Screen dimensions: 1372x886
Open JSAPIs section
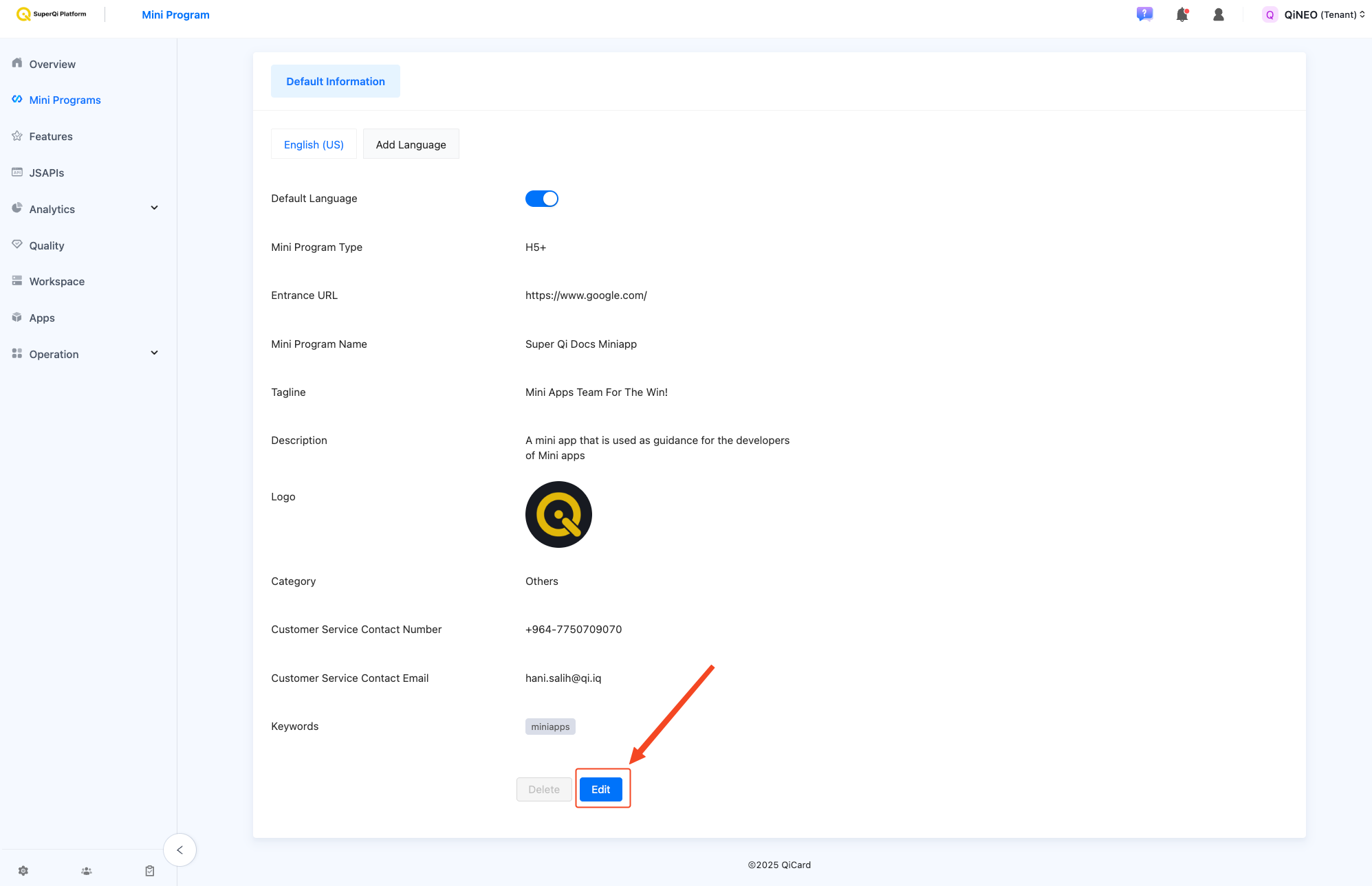point(47,173)
